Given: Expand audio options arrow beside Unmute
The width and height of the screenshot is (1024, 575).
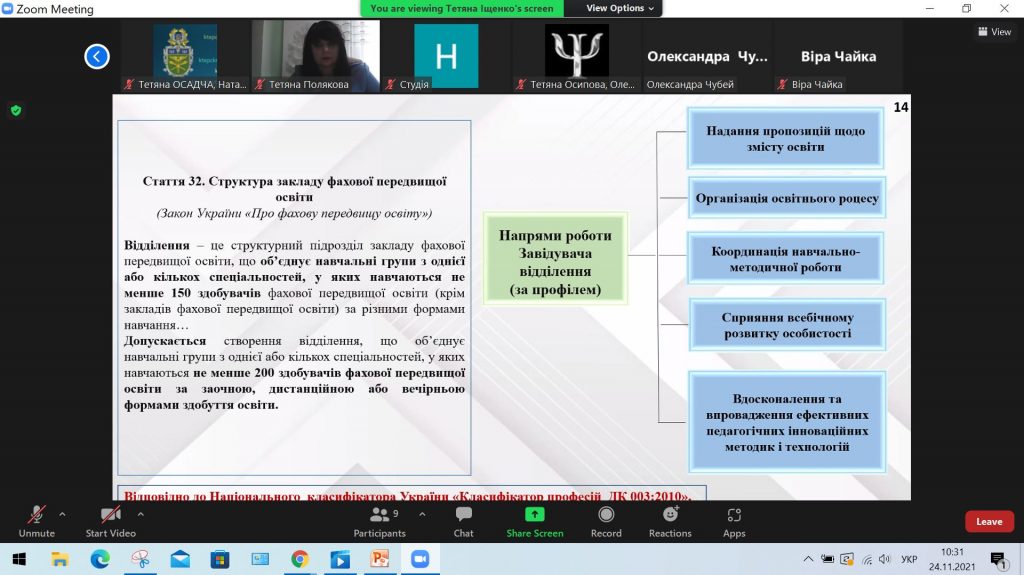Looking at the screenshot, I should coord(62,514).
